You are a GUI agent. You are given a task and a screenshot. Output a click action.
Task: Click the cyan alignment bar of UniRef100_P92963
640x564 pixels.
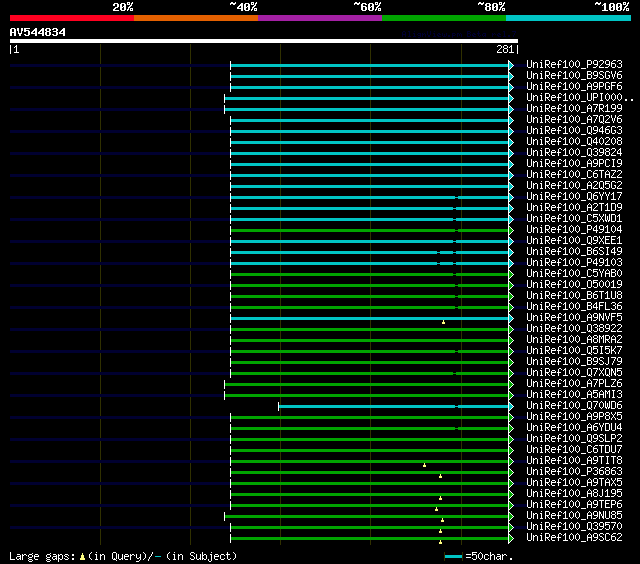369,65
